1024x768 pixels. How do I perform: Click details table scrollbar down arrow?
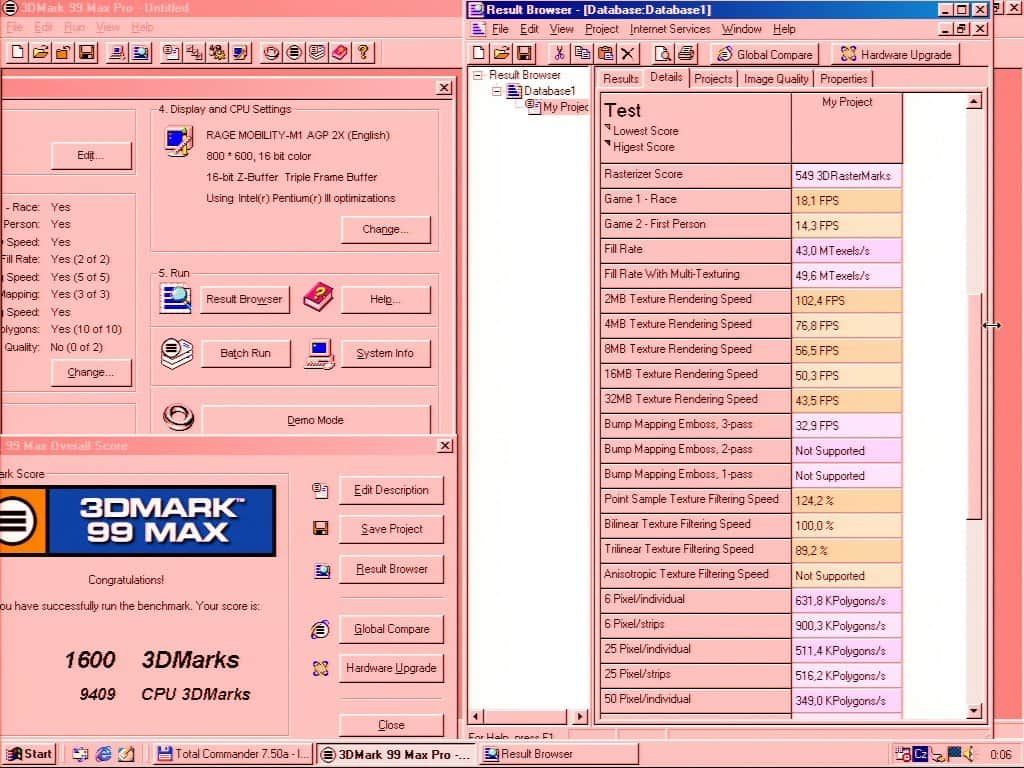coord(973,711)
